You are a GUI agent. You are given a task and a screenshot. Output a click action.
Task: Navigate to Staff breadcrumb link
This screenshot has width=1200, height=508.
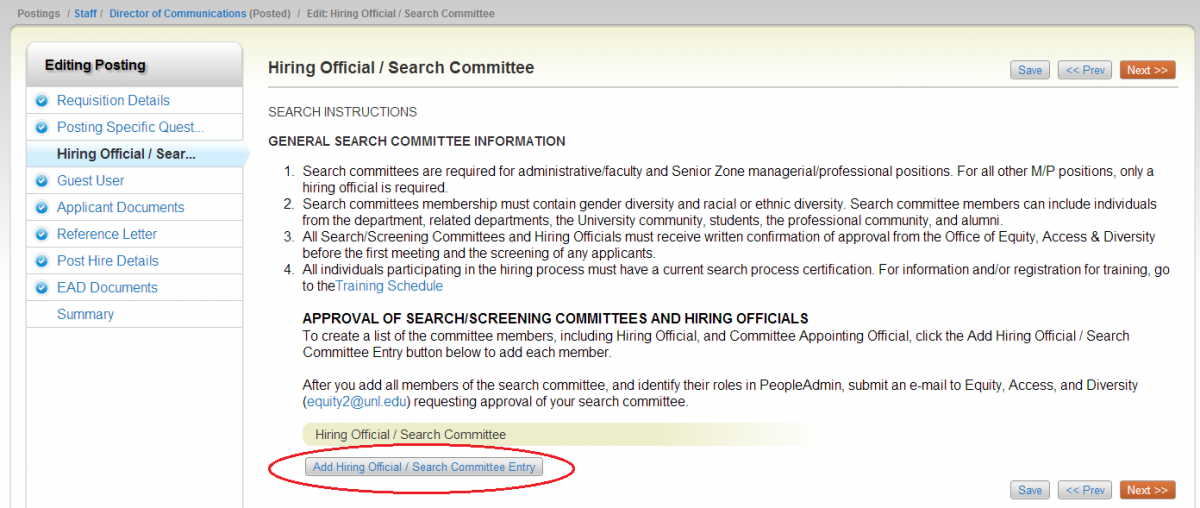point(86,14)
